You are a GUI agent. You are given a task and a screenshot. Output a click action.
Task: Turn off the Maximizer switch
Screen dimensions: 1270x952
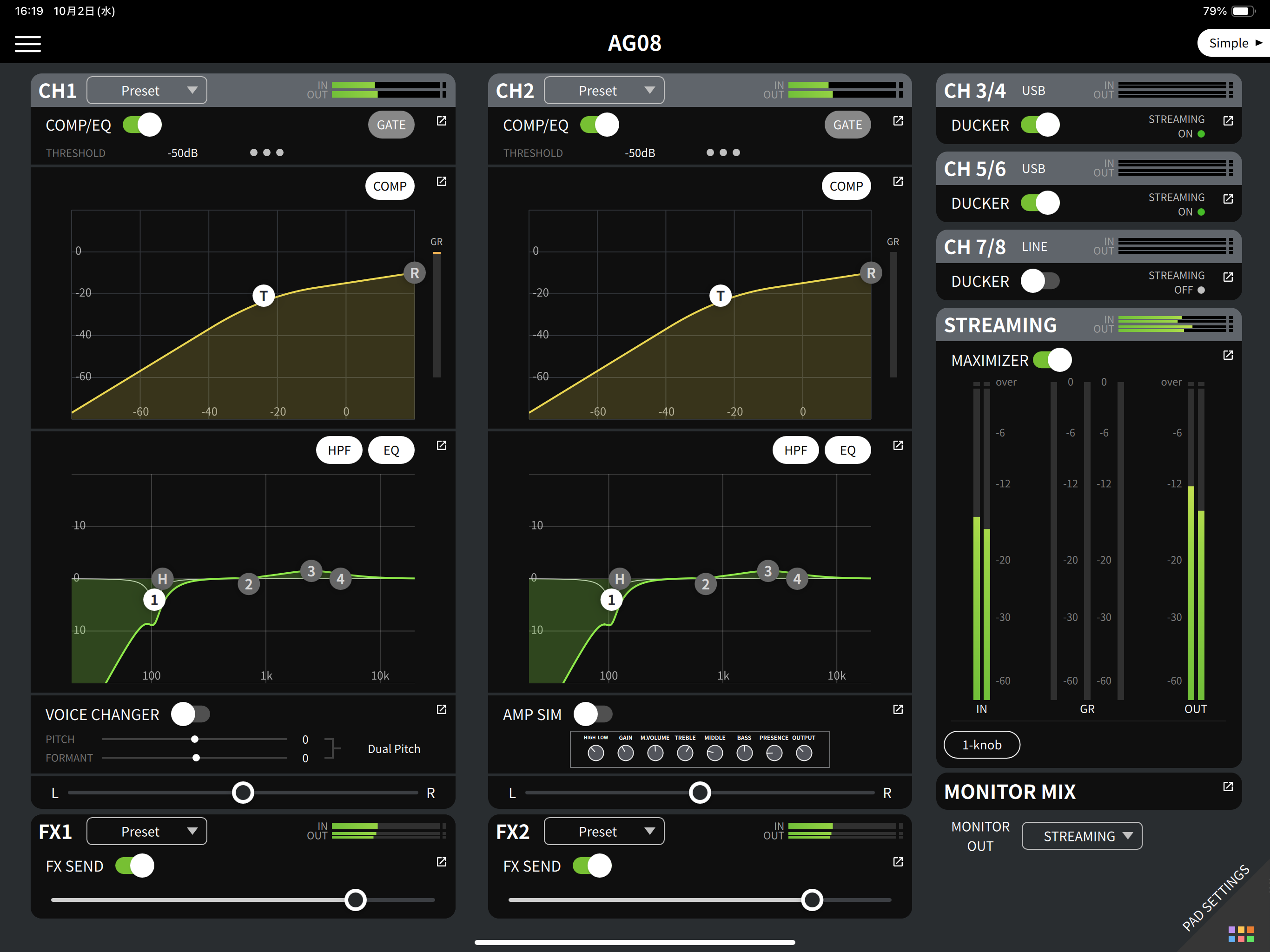[1052, 359]
